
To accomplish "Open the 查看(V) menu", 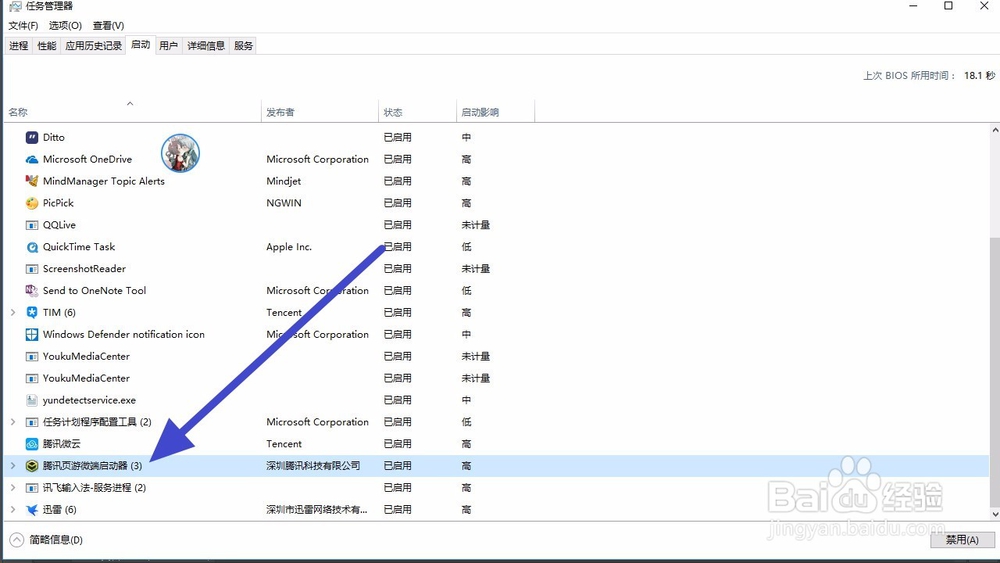I will coord(108,26).
